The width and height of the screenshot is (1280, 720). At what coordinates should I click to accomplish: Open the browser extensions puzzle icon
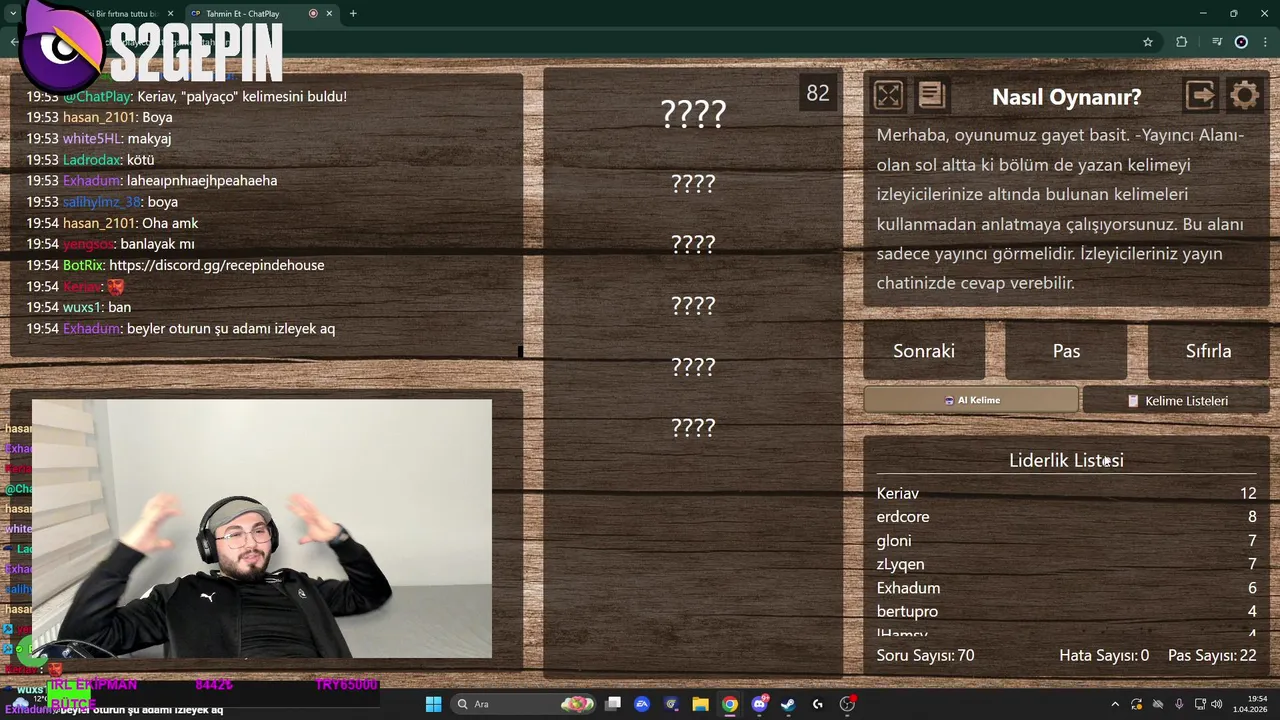1182,42
